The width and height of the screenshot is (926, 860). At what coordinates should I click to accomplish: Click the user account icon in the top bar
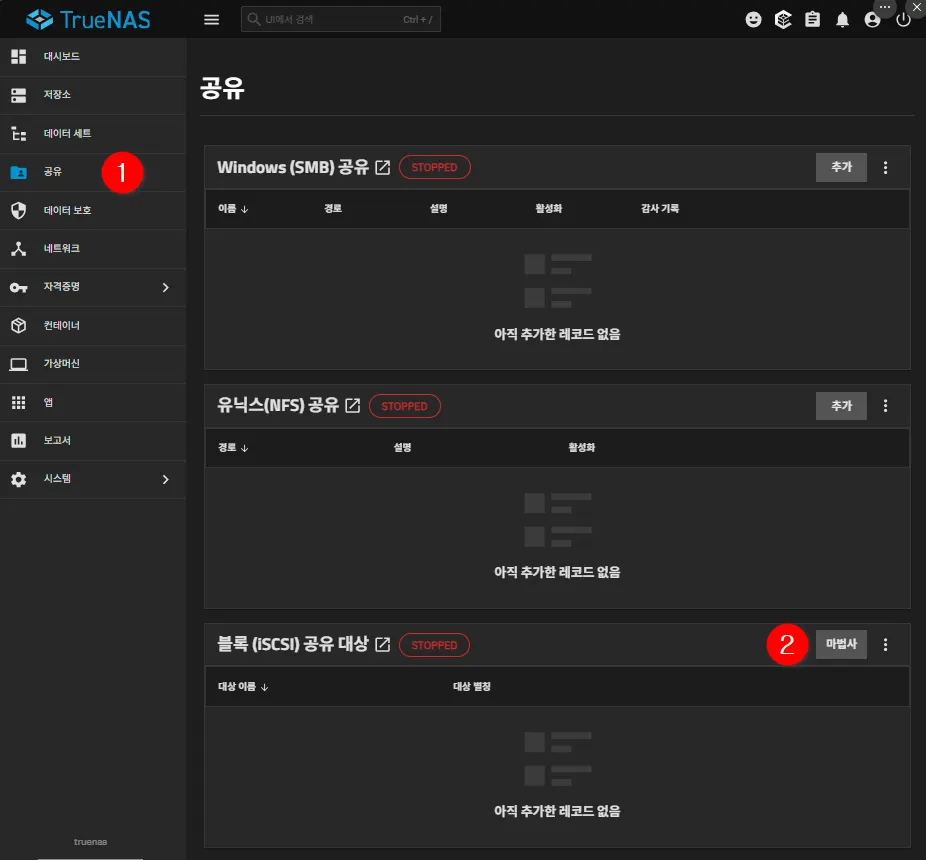[x=873, y=19]
